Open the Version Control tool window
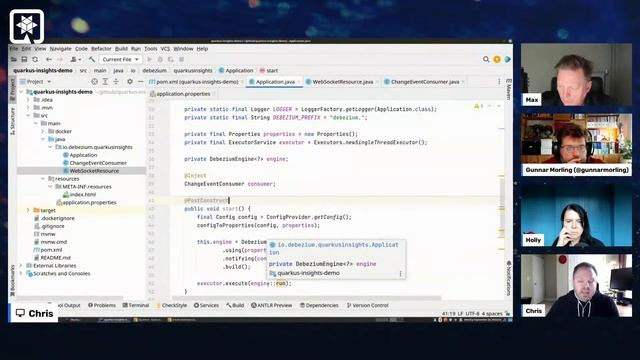Viewport: 640px width, 360px height. click(367, 305)
